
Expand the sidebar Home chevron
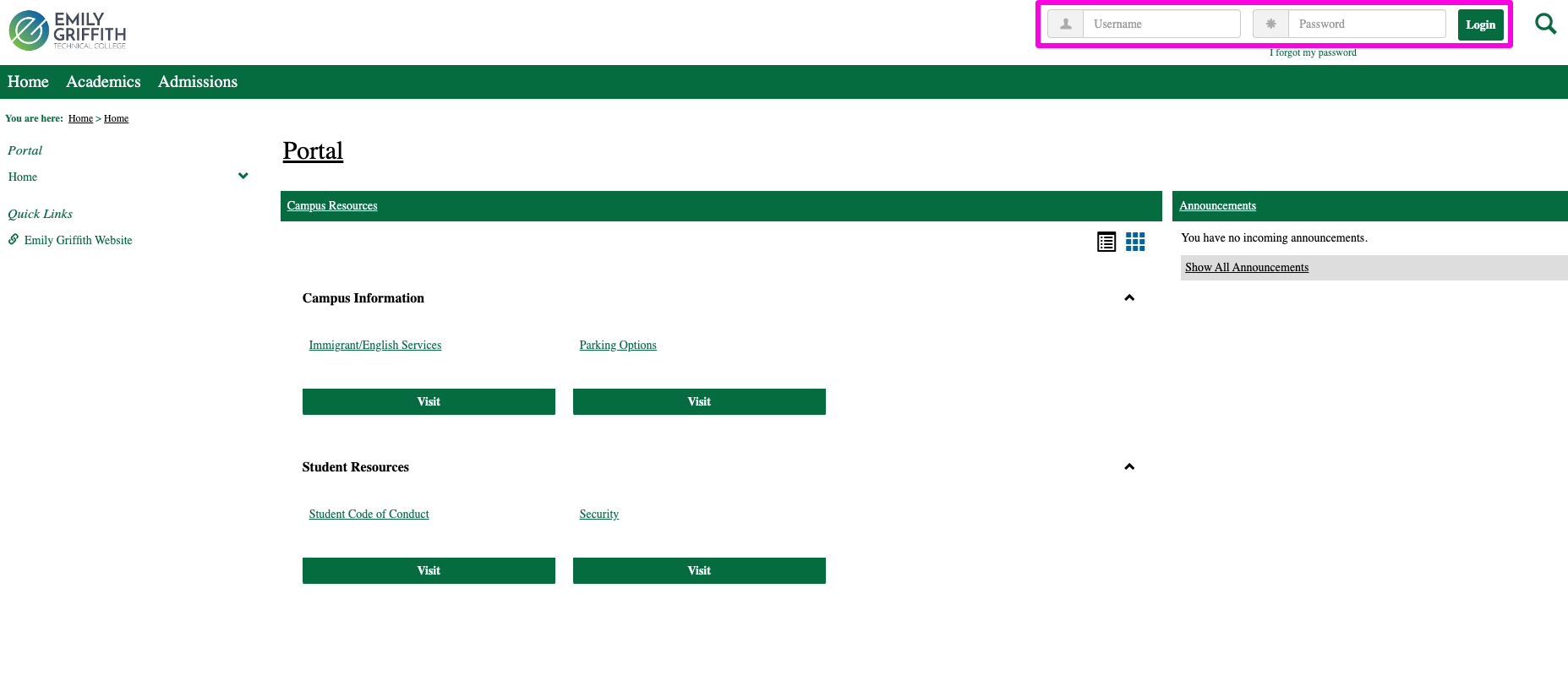243,177
